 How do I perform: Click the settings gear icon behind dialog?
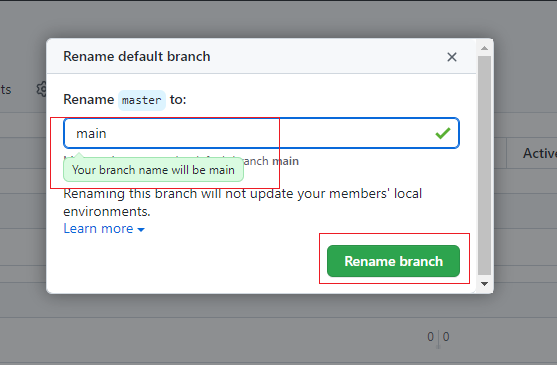(42, 89)
